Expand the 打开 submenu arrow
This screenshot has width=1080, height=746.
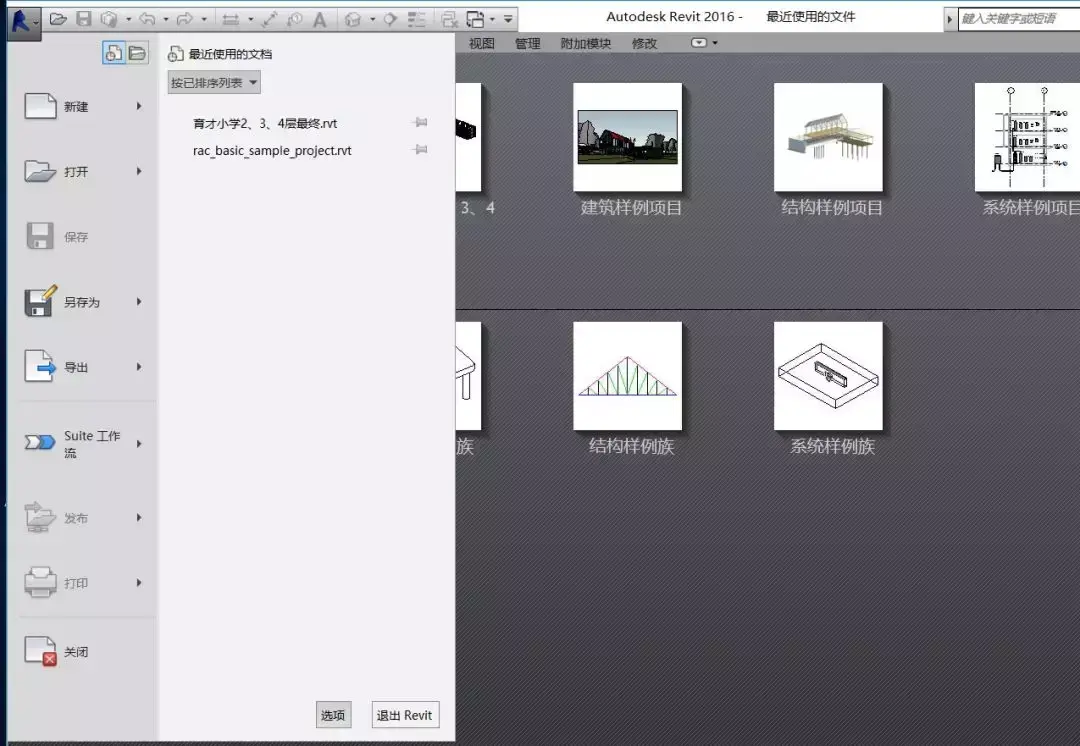139,171
